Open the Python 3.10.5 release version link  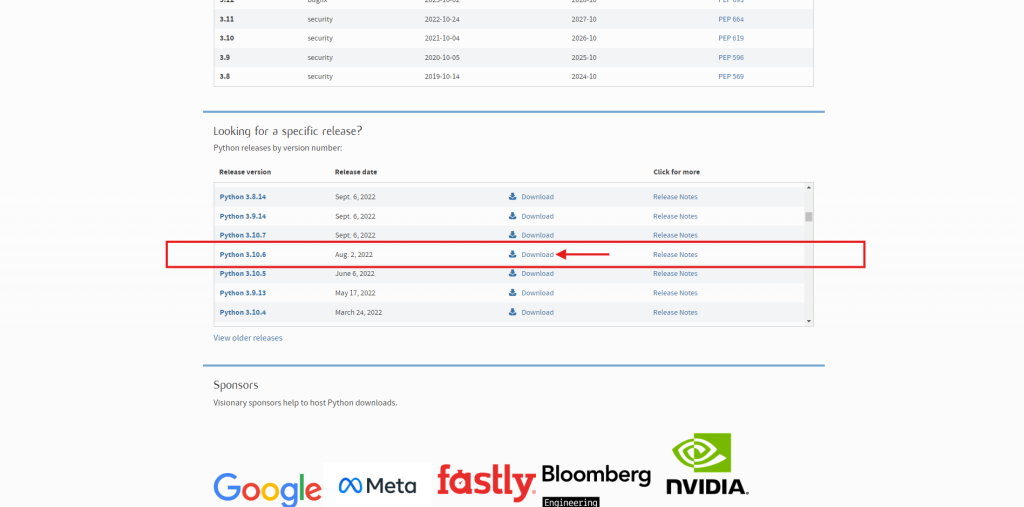[243, 274]
